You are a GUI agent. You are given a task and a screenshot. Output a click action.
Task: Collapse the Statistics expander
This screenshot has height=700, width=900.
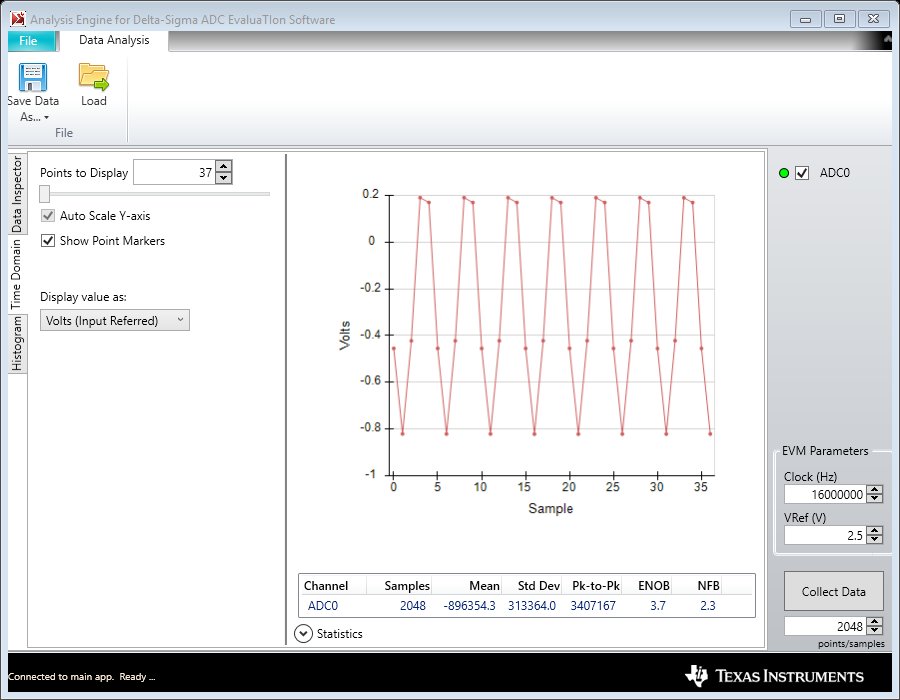click(x=303, y=633)
